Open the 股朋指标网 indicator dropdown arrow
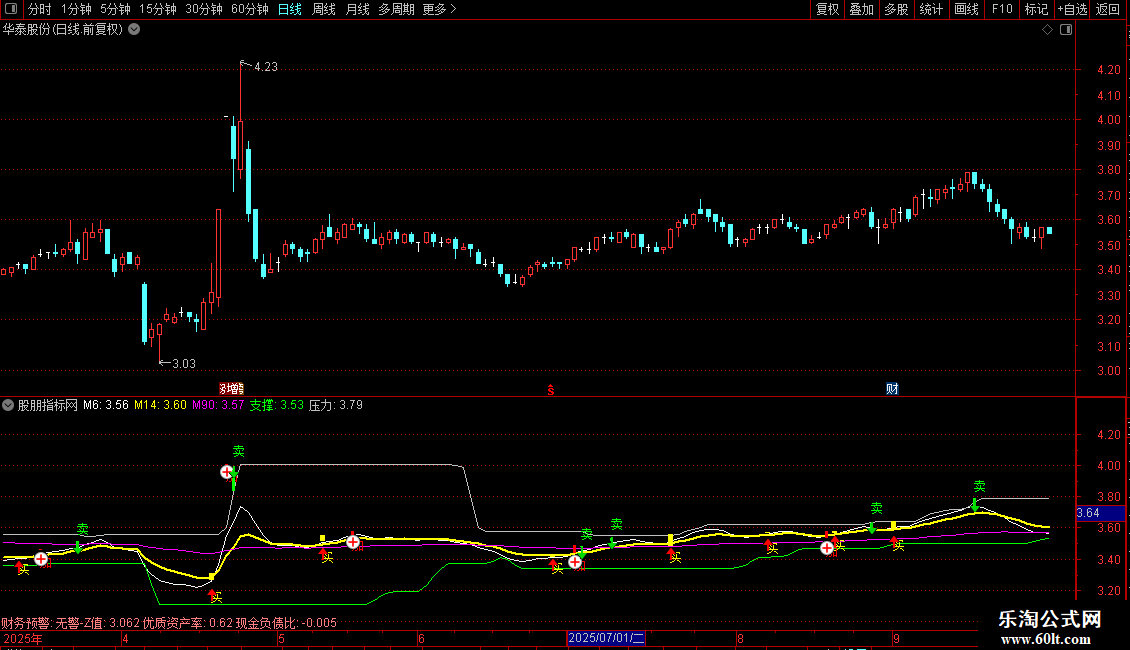The image size is (1130, 650). [x=8, y=405]
